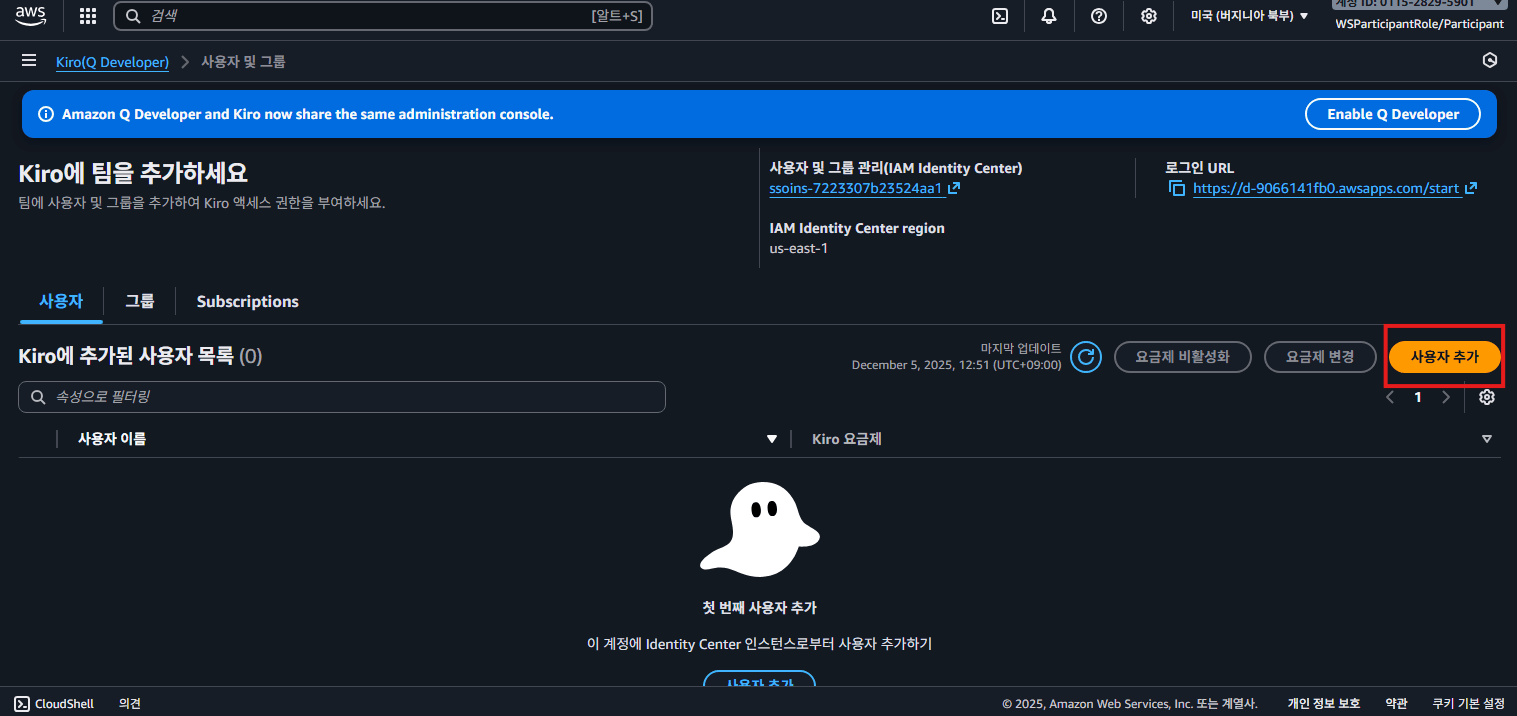This screenshot has height=716, width=1517.
Task: Open the notifications bell
Action: pos(1049,16)
